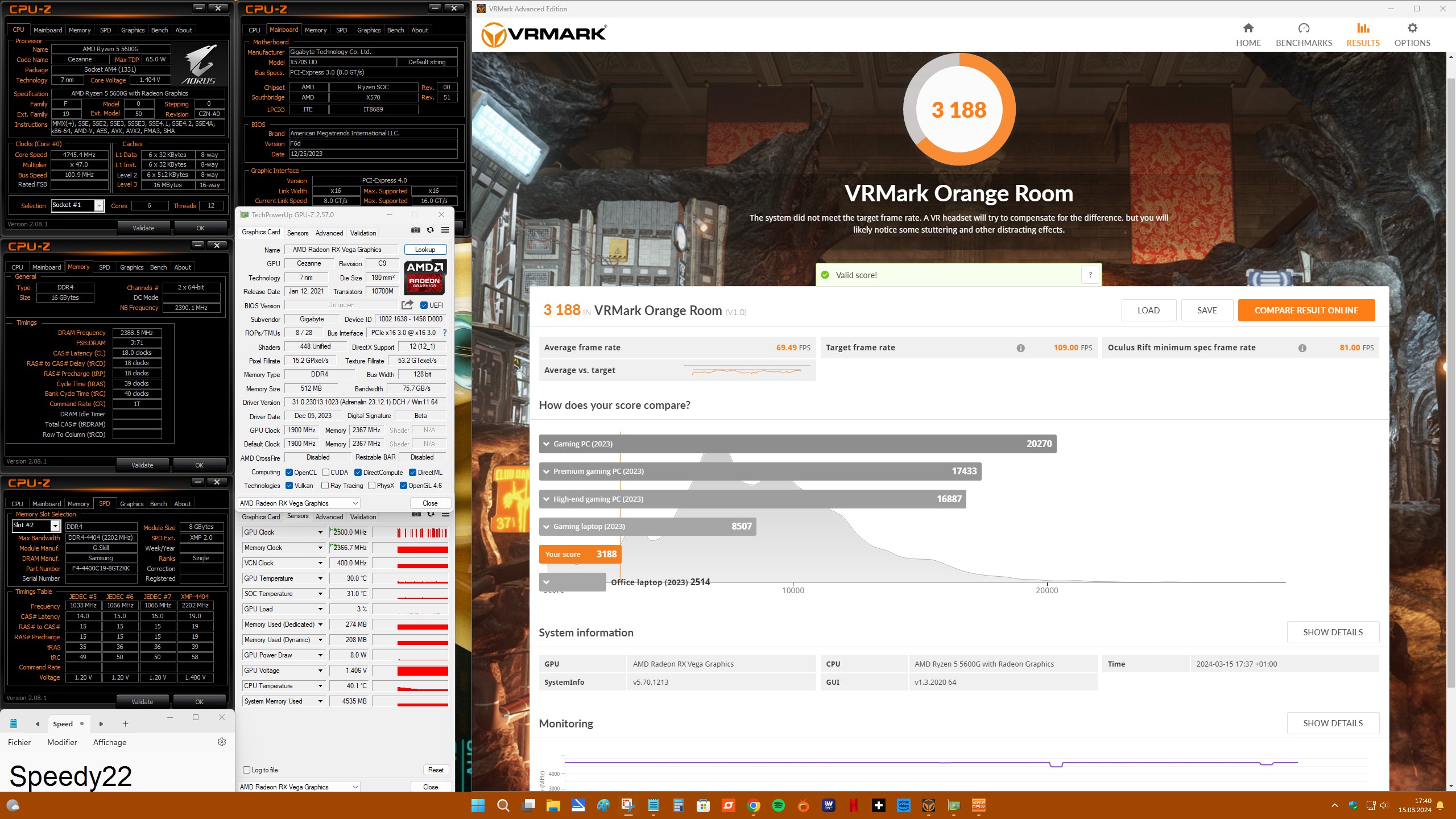Click the GPU-Z BIOS export share icon
Screen dimensions: 1456x819
[407, 305]
